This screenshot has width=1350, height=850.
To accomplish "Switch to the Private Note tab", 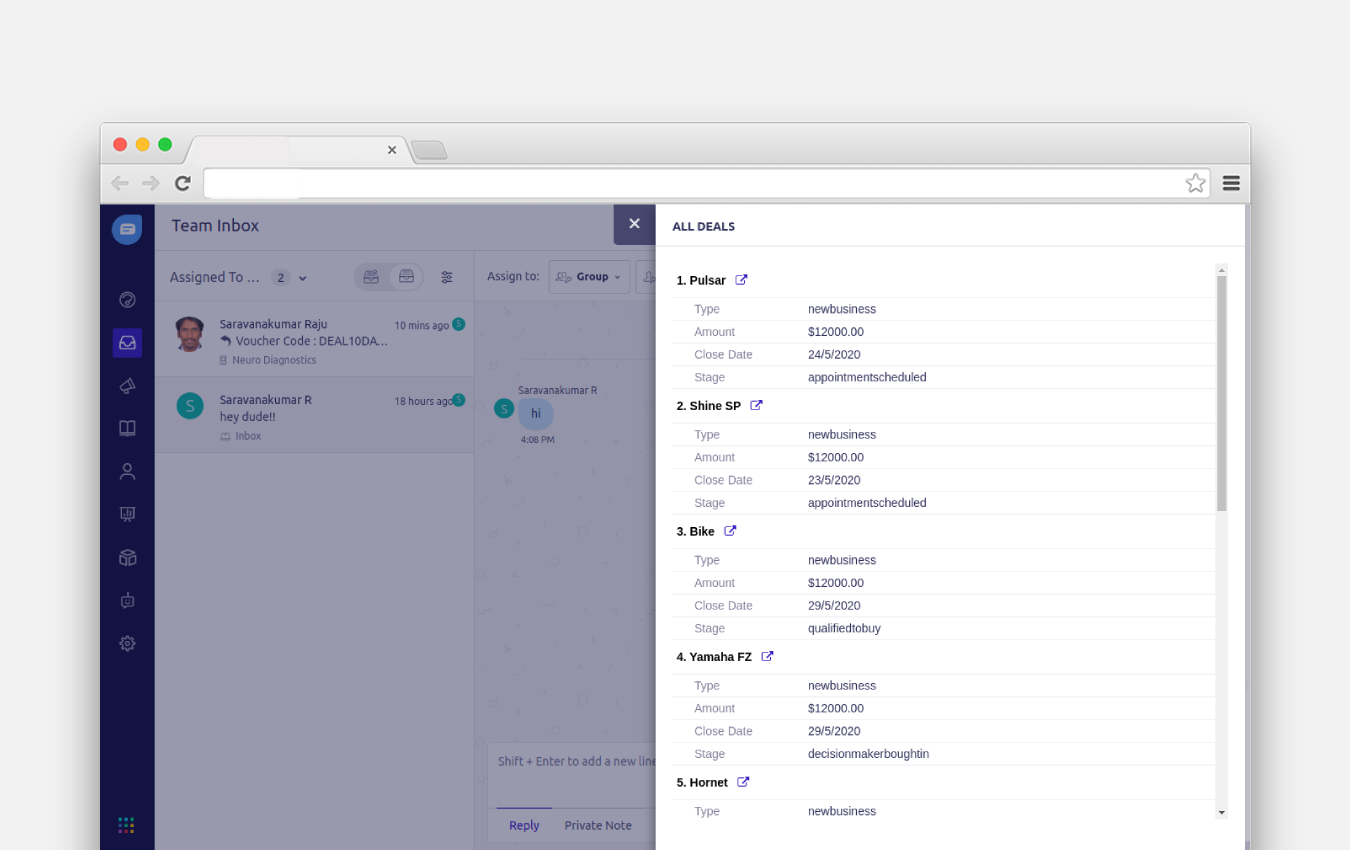I will click(597, 825).
